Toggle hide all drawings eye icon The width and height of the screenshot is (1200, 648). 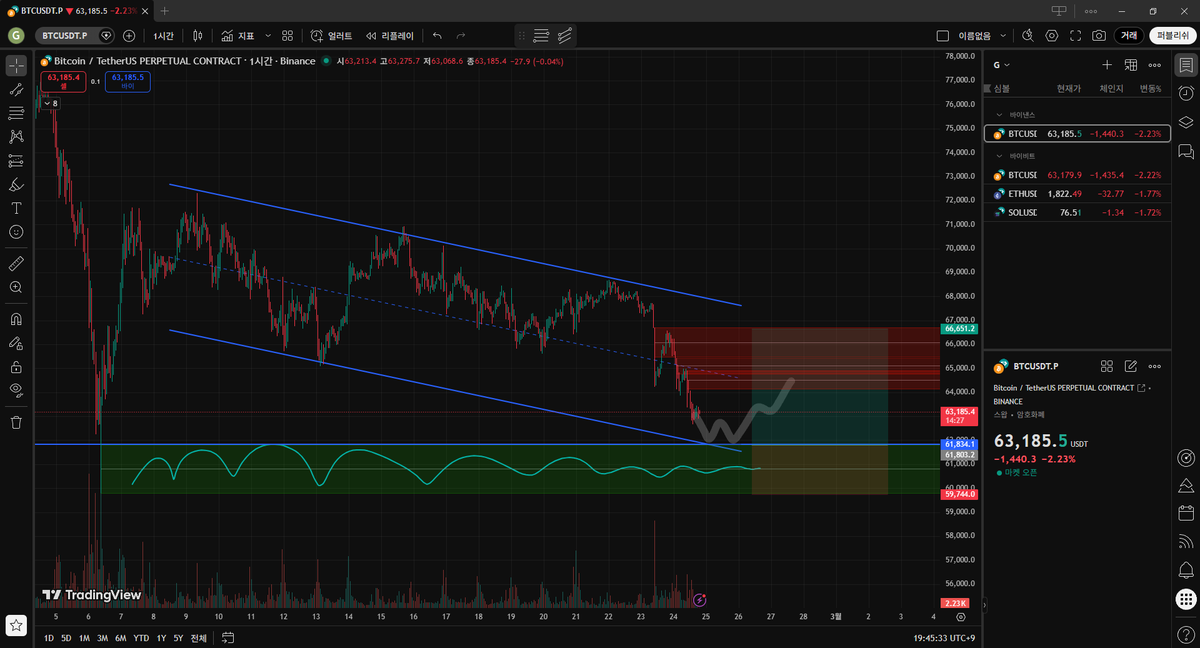coord(16,390)
